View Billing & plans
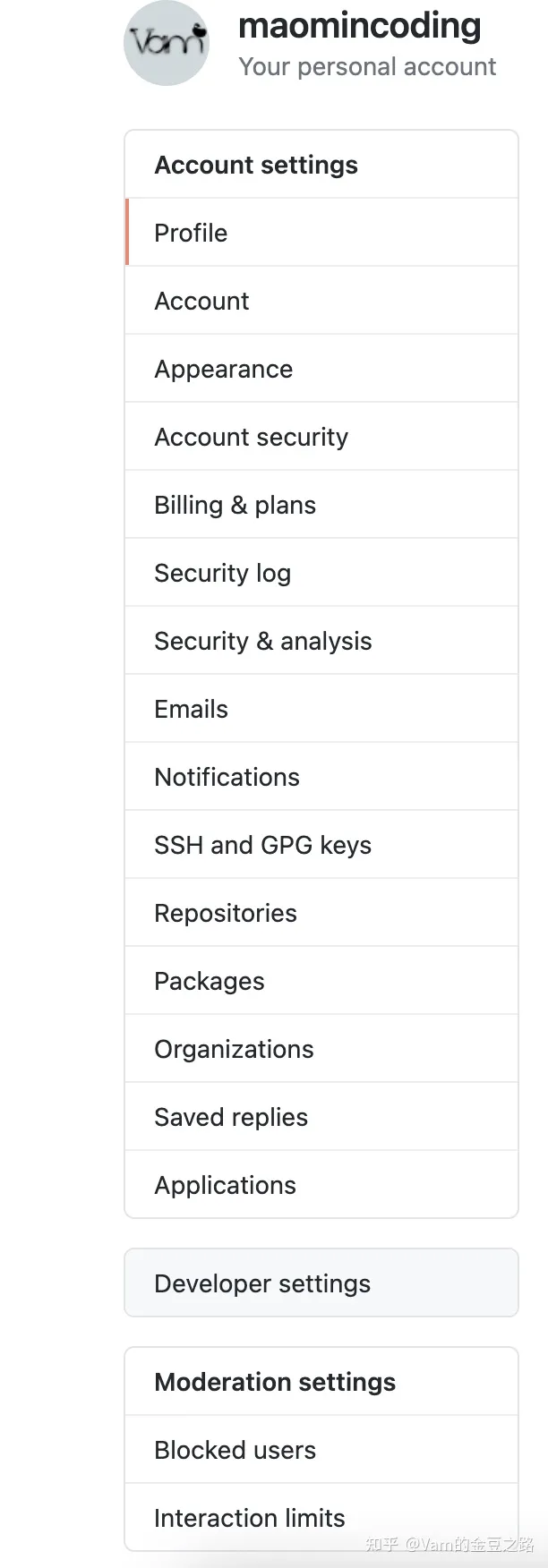The width and height of the screenshot is (548, 1568). 235,505
